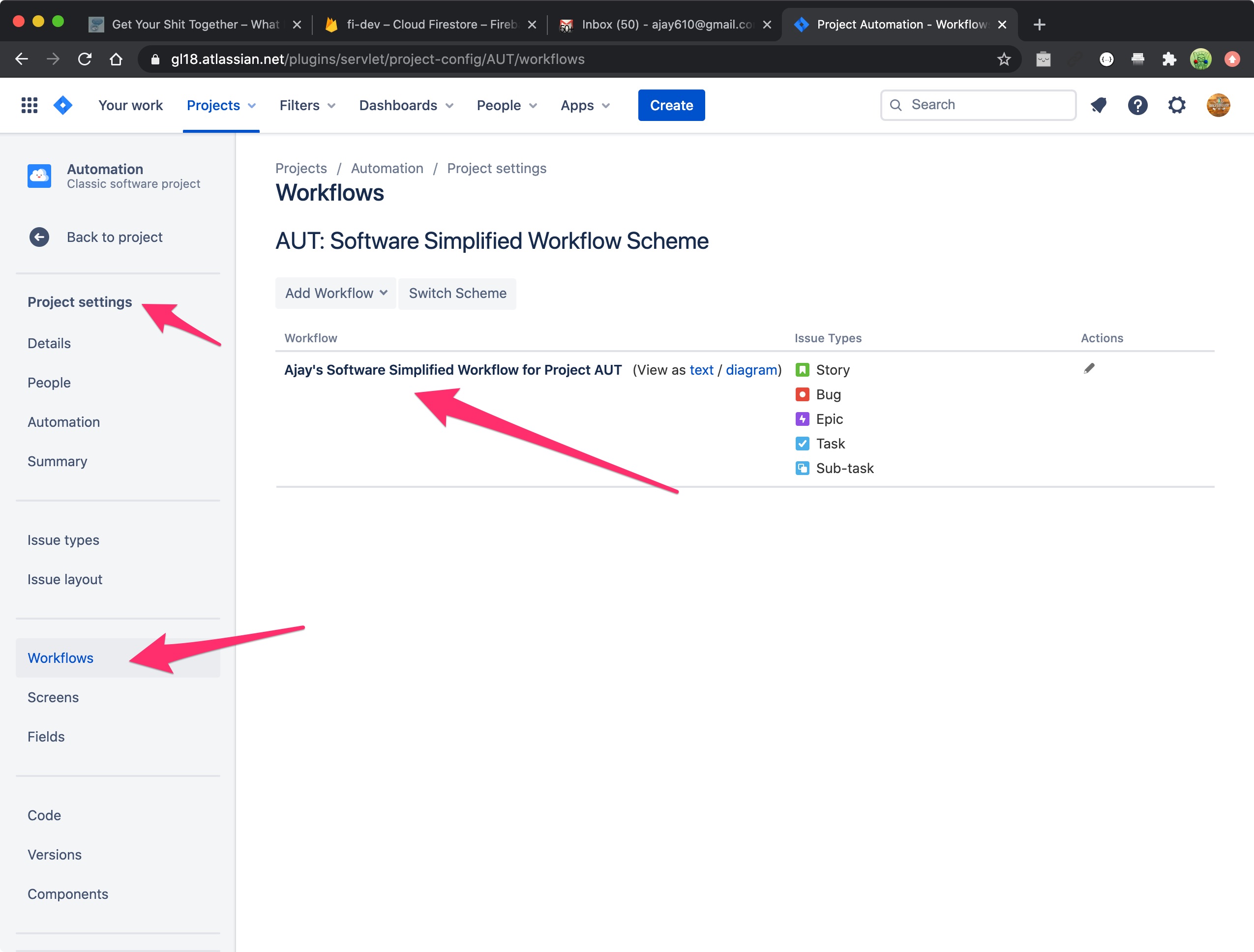This screenshot has height=952, width=1254.
Task: Expand the Add Workflow dropdown
Action: point(335,293)
